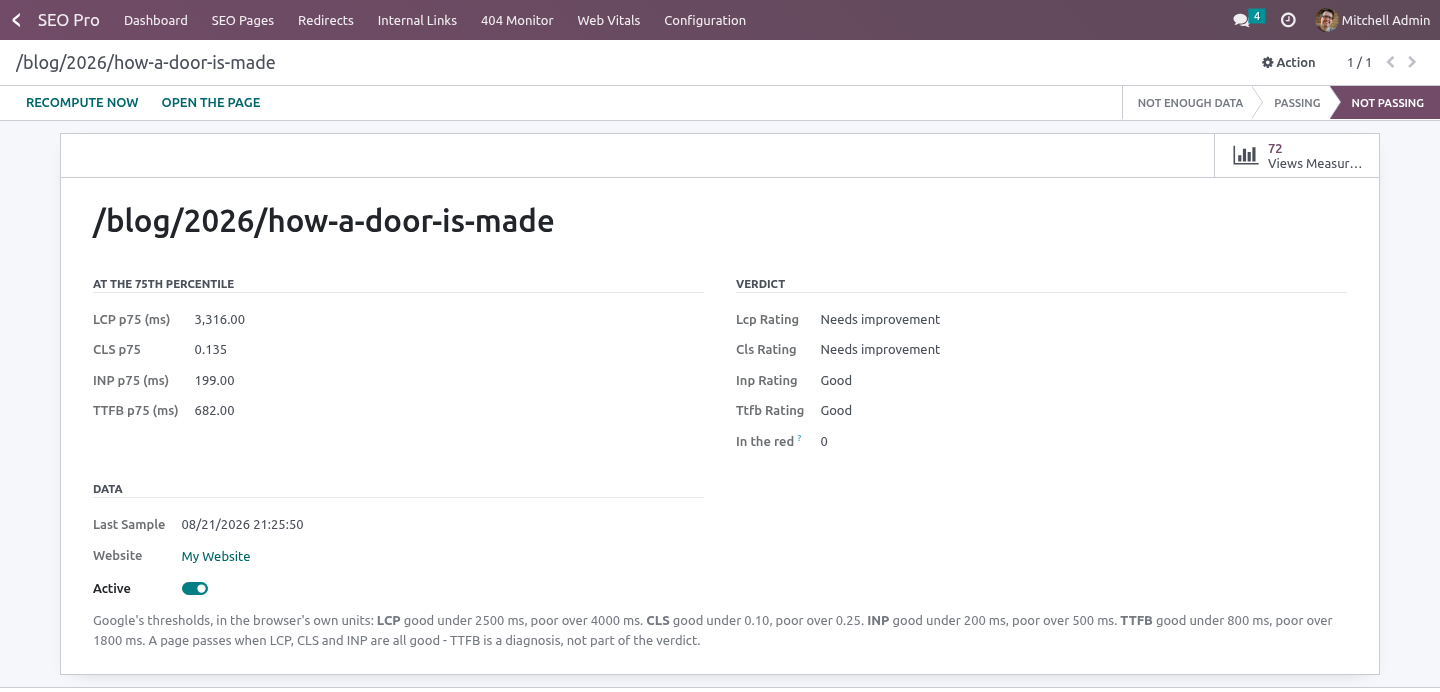Click the SEO Pro app title
The width and height of the screenshot is (1440, 692).
(69, 20)
